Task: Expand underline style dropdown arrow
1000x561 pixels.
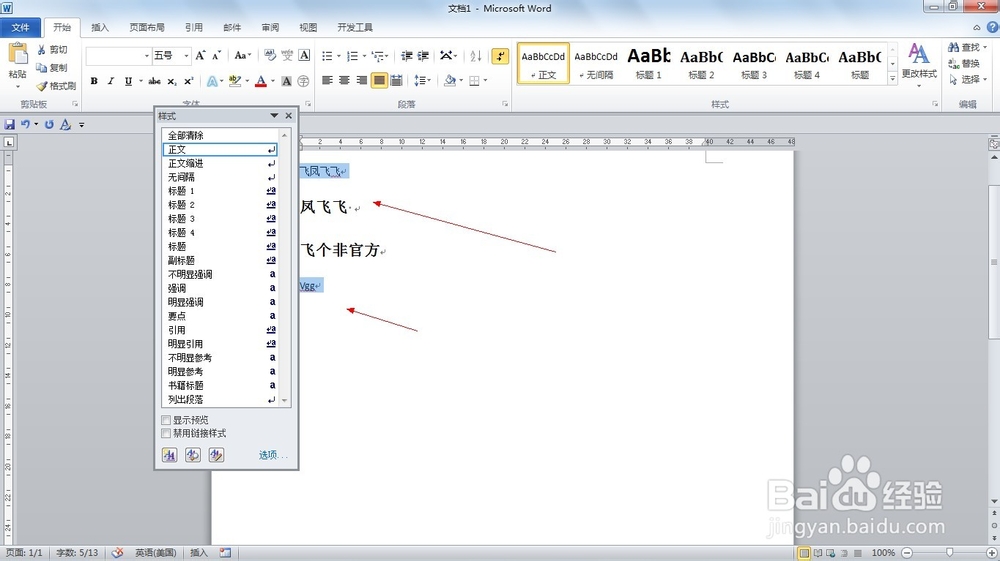Action: (140, 81)
